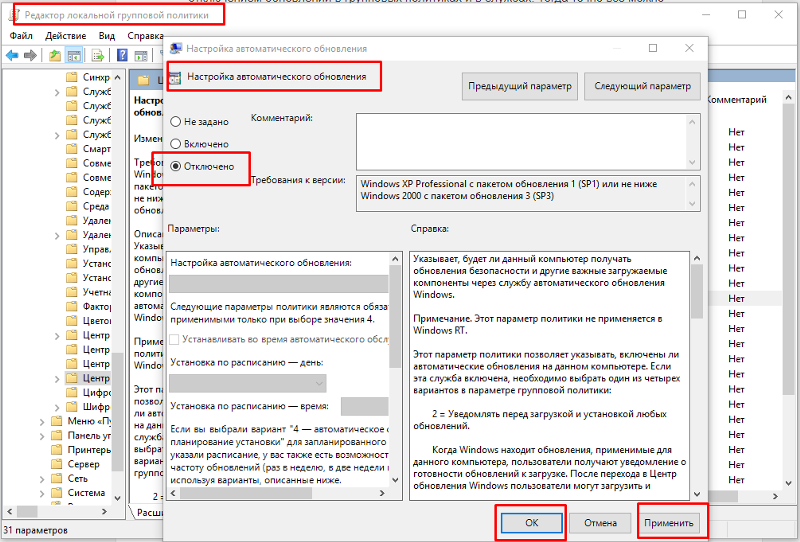Expand the Шифр folder node
Image resolution: width=800 pixels, height=542 pixels.
57,407
